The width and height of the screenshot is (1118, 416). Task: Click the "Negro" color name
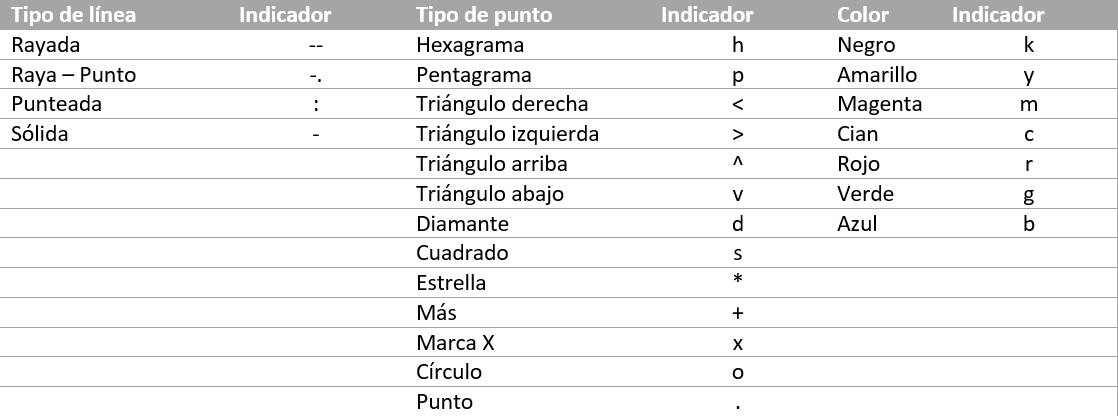pos(866,45)
